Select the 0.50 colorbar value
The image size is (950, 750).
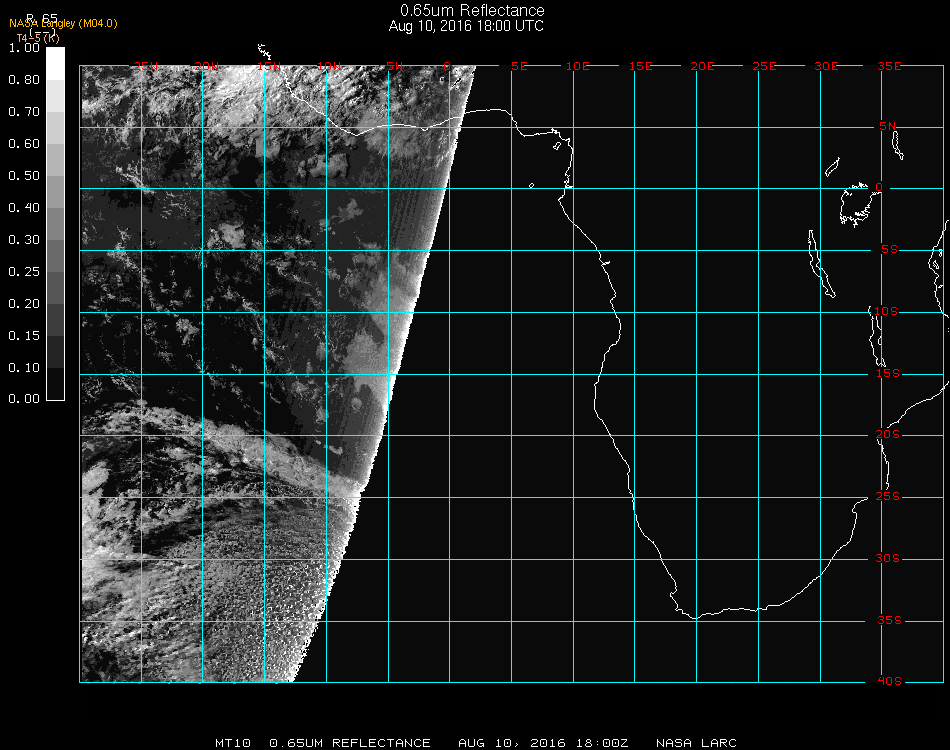click(x=24, y=176)
